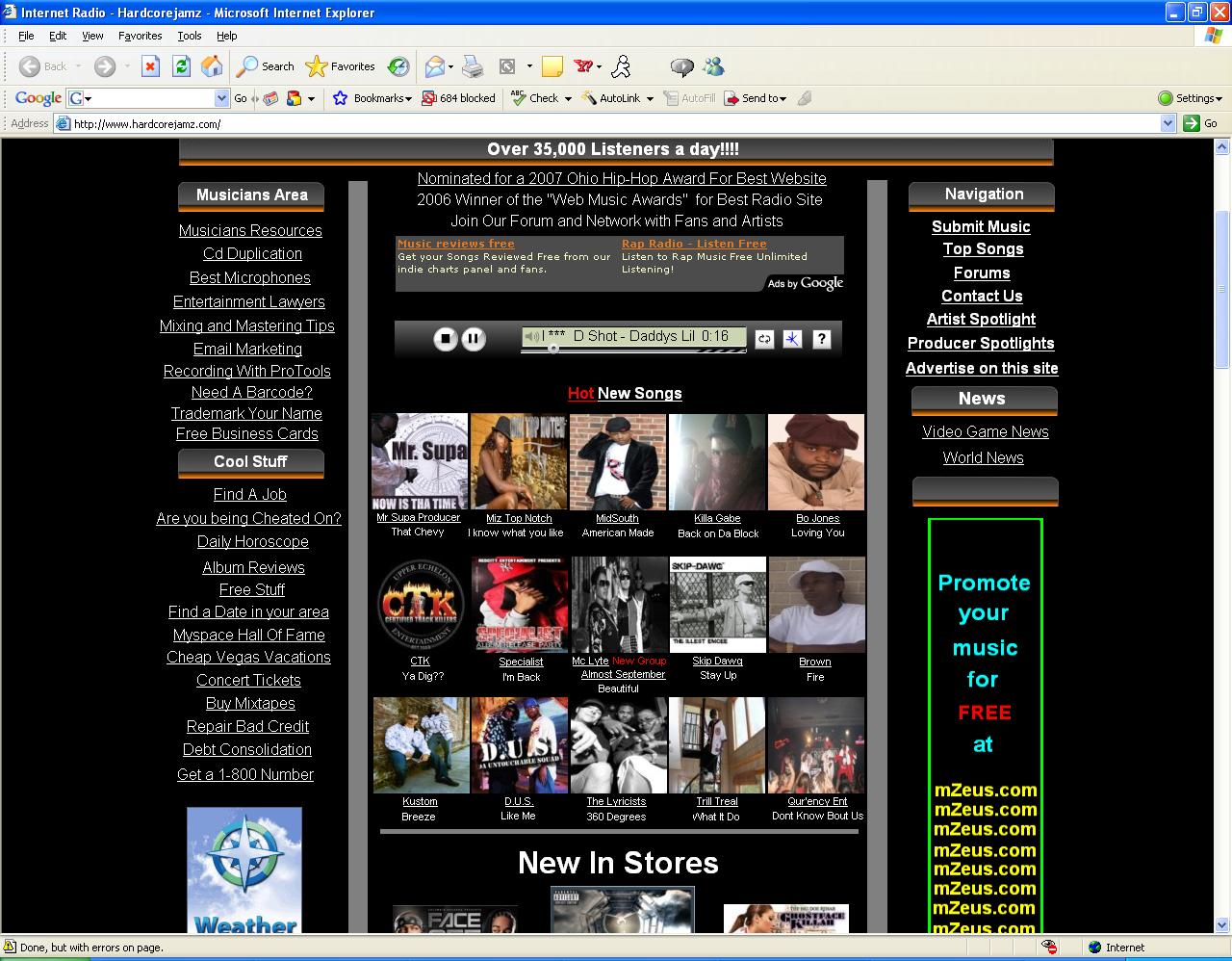Click the Back button
The width and height of the screenshot is (1232, 961).
(x=43, y=66)
